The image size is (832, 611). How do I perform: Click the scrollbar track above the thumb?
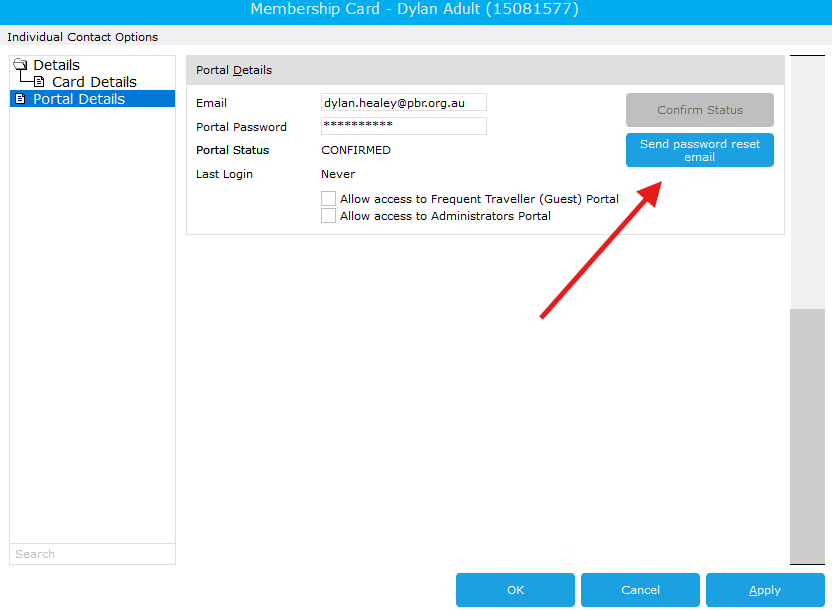pyautogui.click(x=807, y=182)
